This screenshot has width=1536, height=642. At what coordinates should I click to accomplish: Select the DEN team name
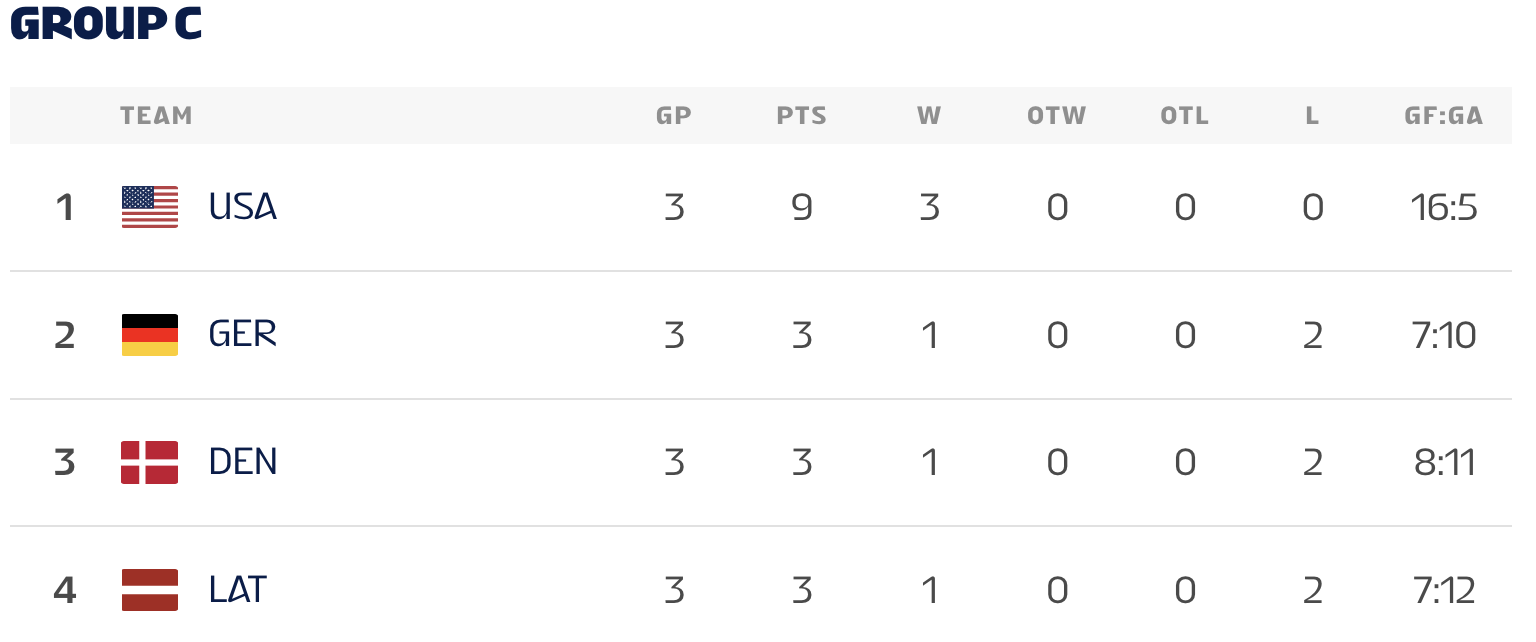[x=243, y=462]
